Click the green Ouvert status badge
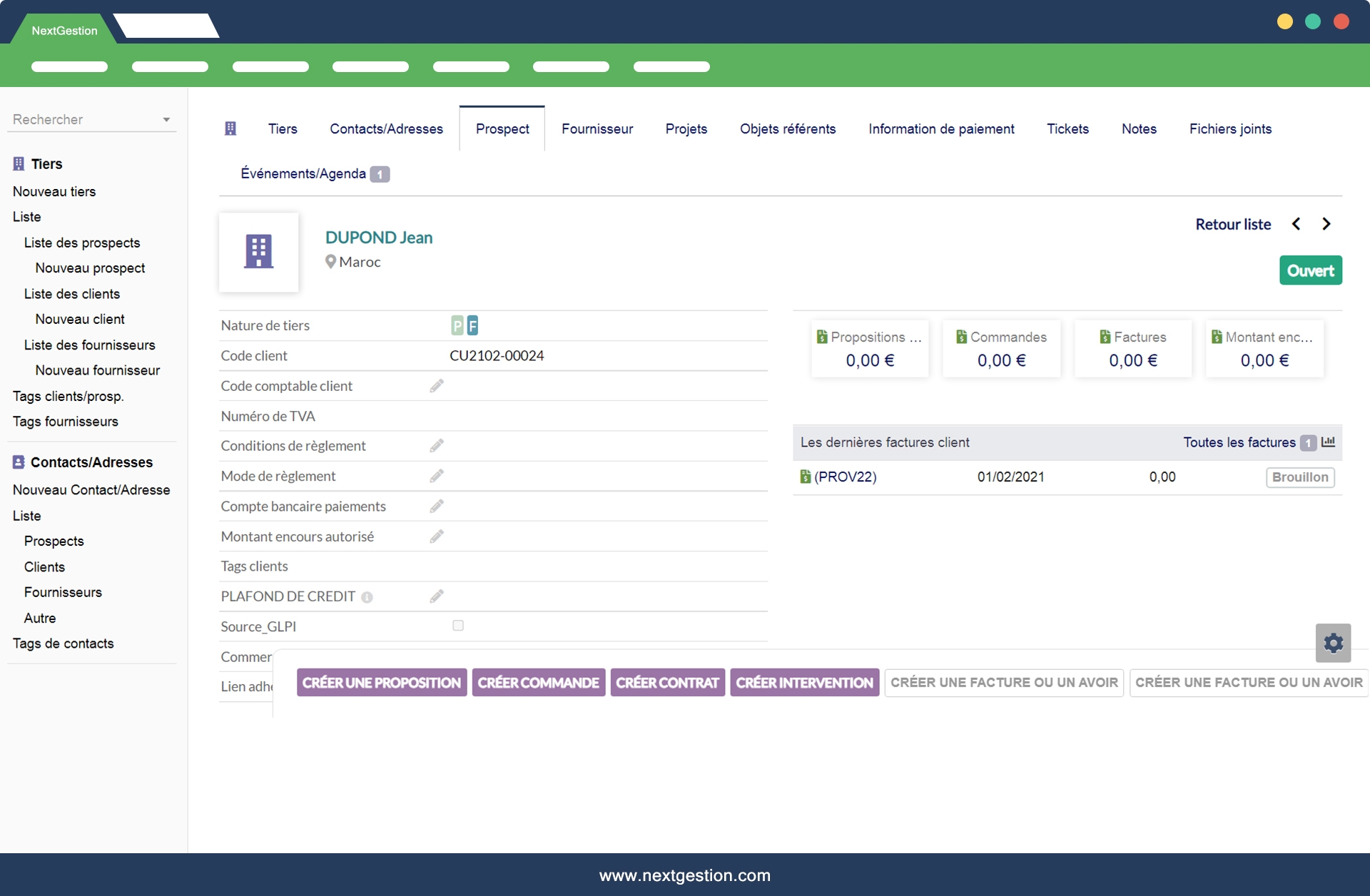The image size is (1370, 896). pos(1310,270)
